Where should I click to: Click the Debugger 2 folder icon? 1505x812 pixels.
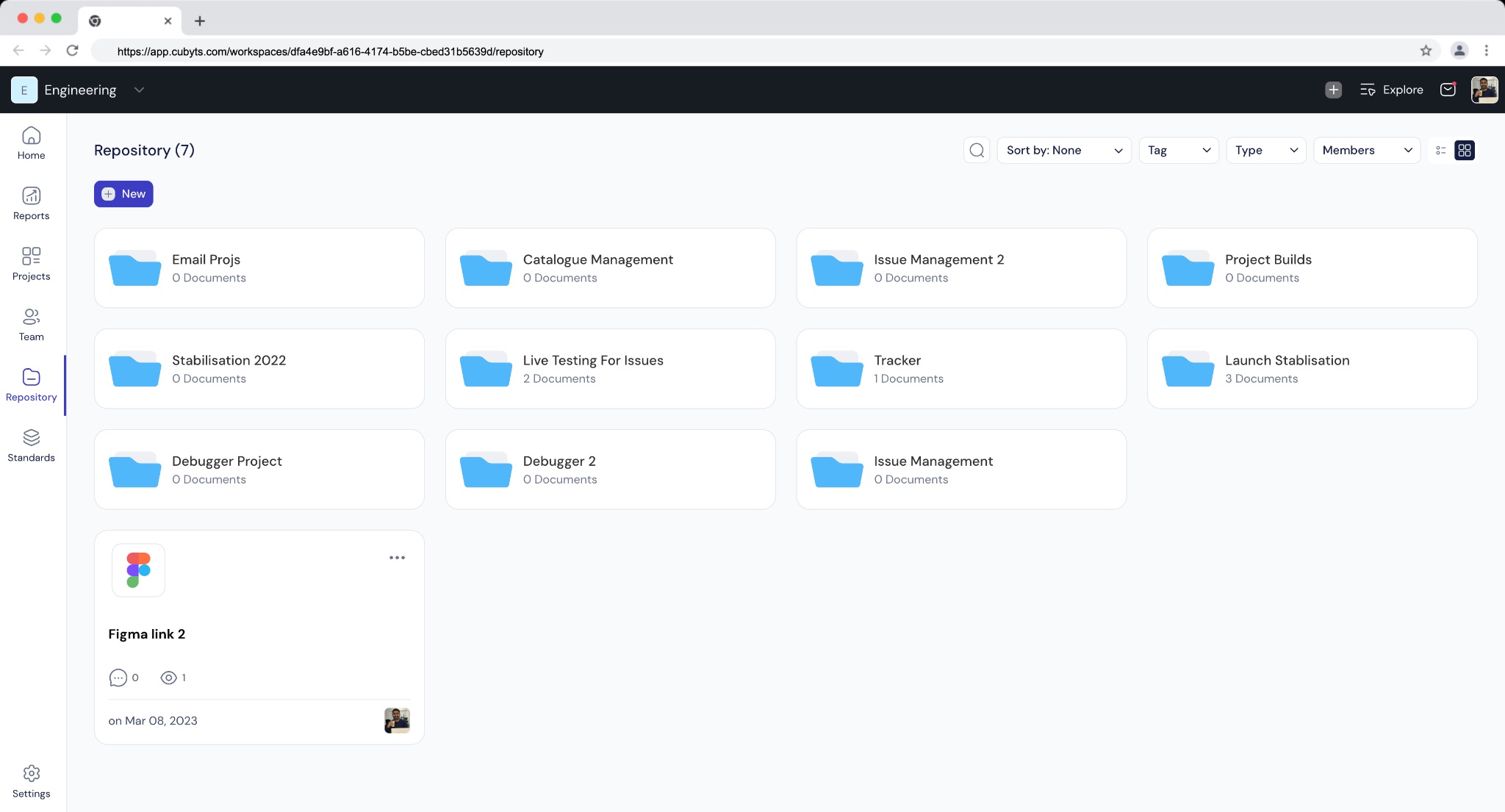[486, 470]
